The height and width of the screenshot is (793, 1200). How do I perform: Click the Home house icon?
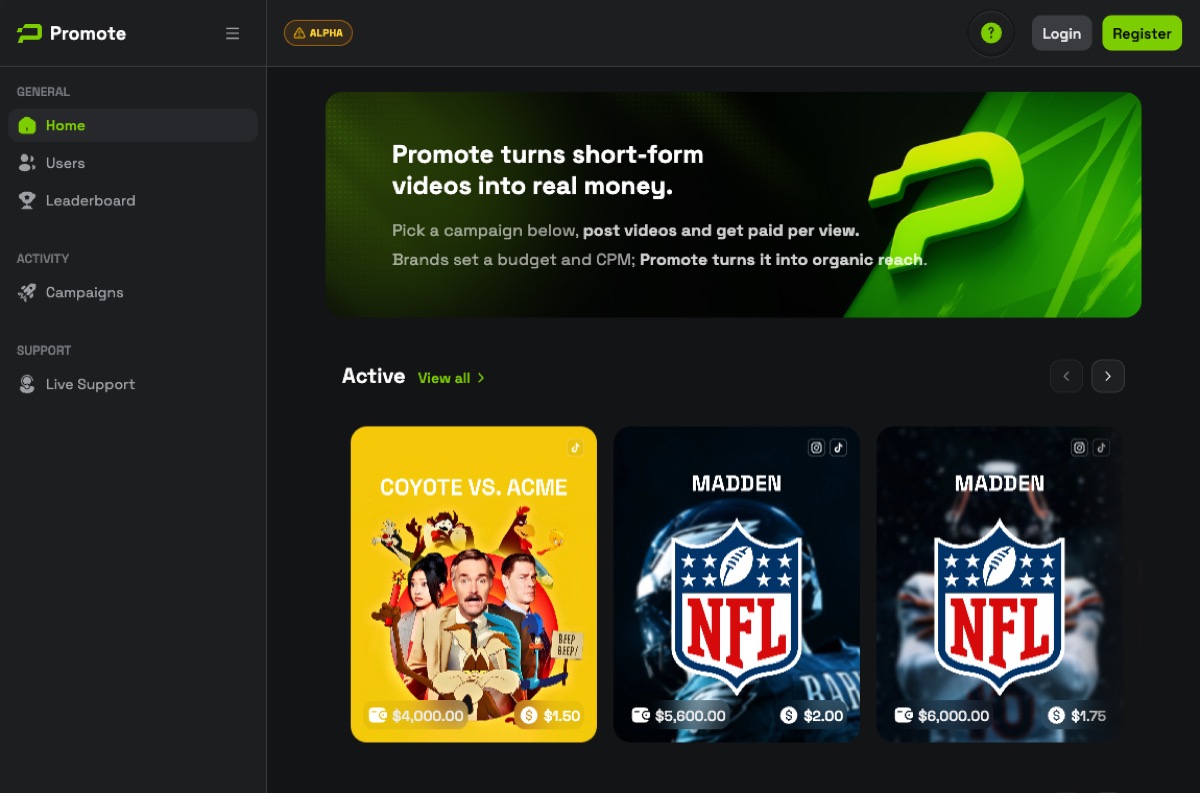click(27, 125)
